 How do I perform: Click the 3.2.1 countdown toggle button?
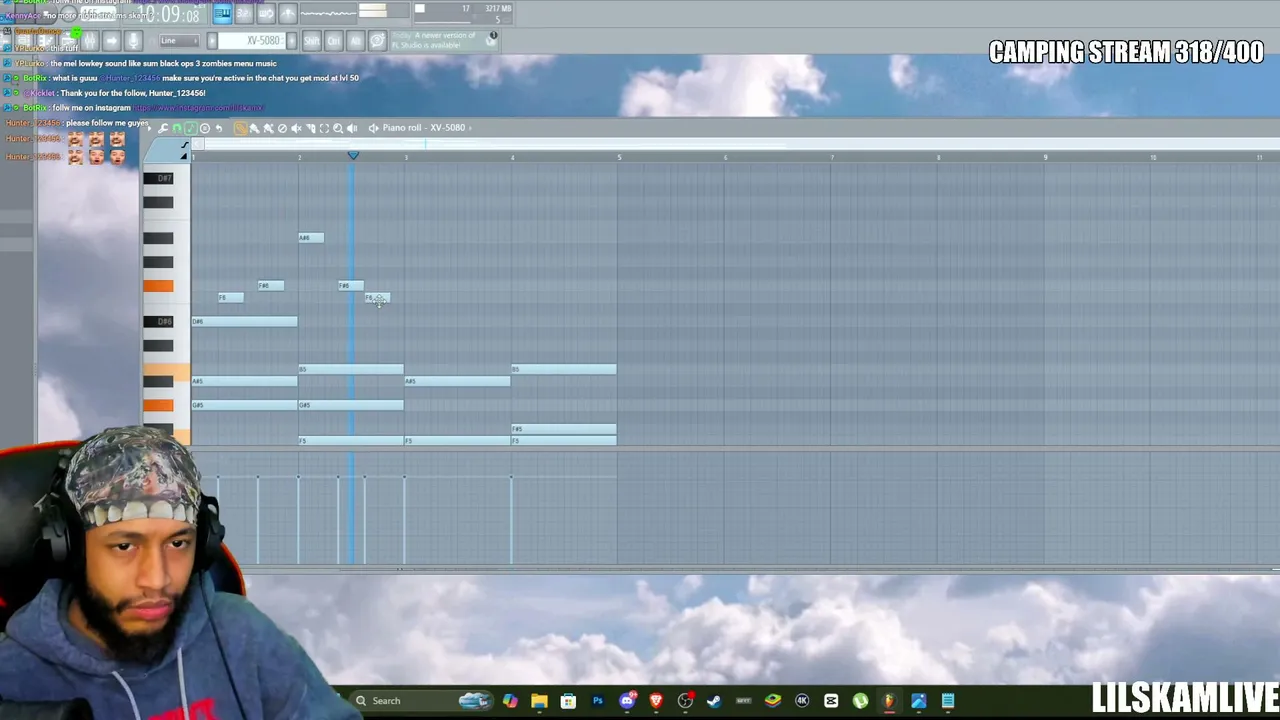coord(244,13)
